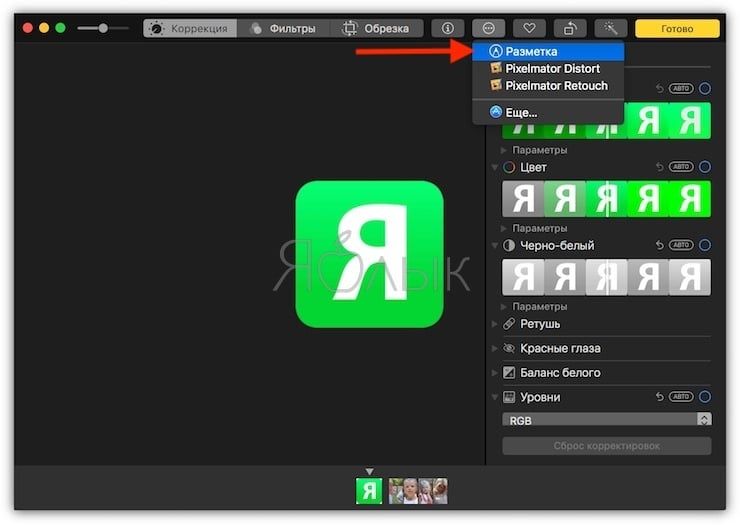Choose Еще… from the extensions menu
The height and width of the screenshot is (525, 740).
(548, 112)
